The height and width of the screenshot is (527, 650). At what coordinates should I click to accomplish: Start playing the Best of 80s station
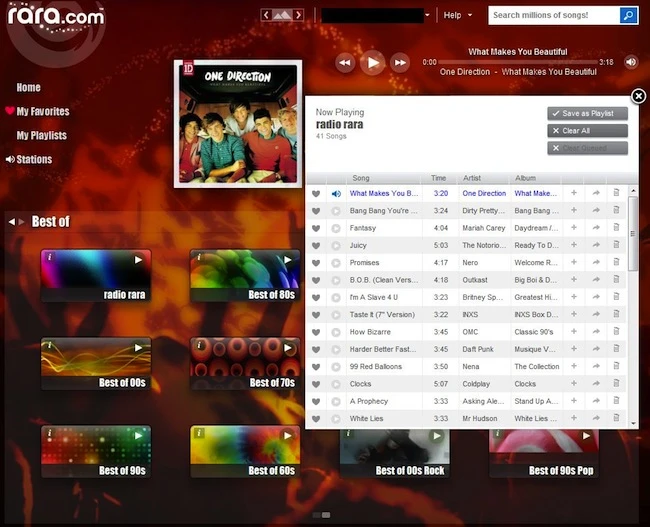pyautogui.click(x=288, y=260)
